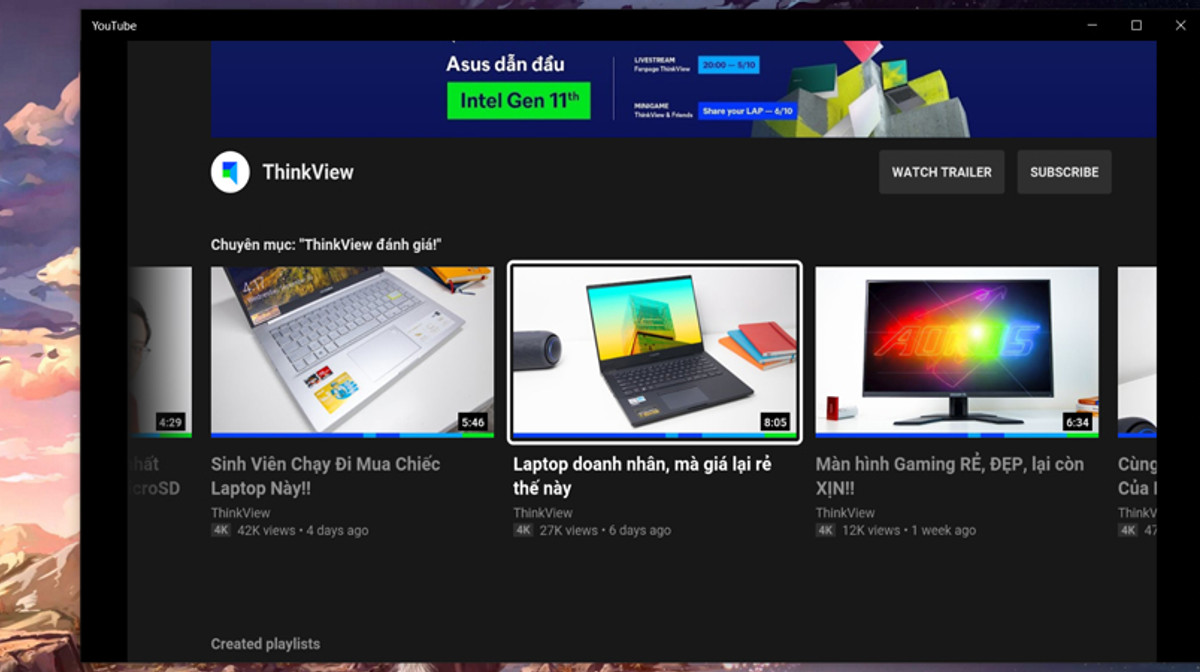Click the green Intel Gen 11th badge
The width and height of the screenshot is (1200, 672).
click(519, 100)
